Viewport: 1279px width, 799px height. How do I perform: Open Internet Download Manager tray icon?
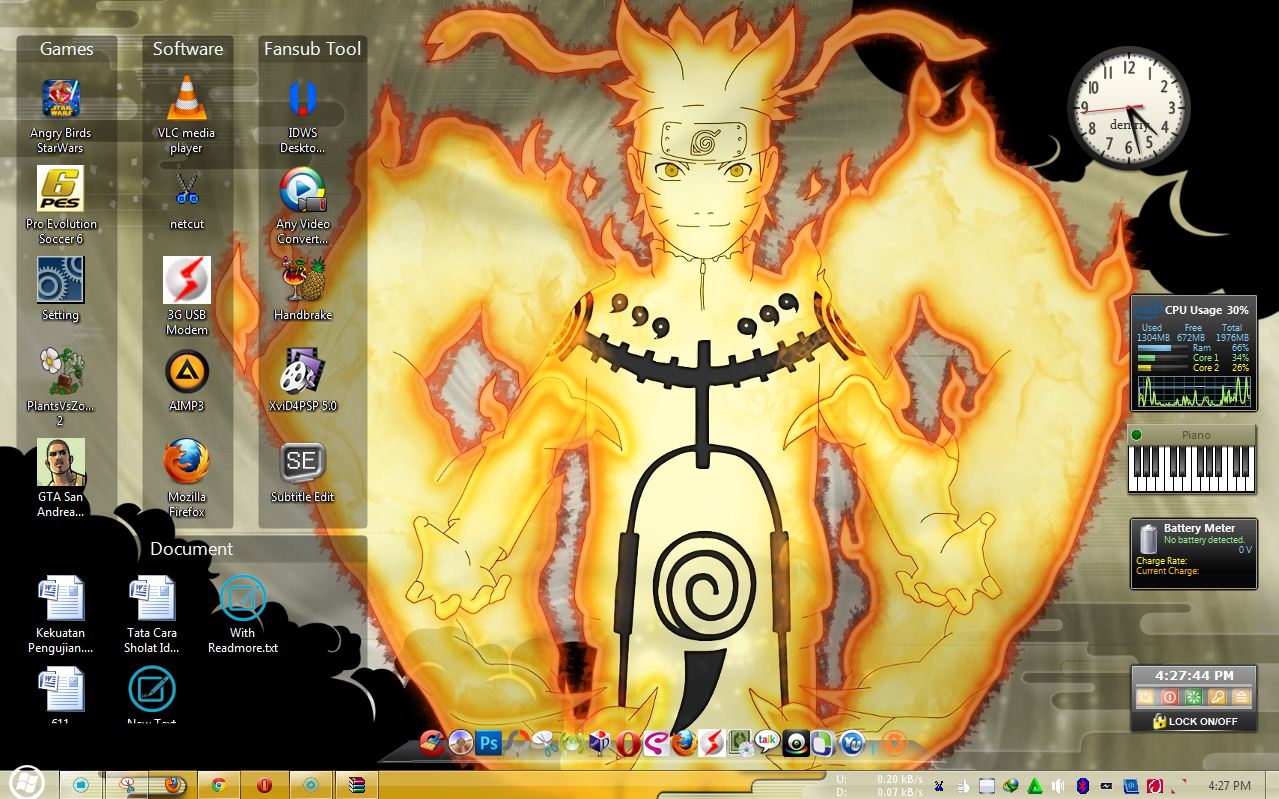point(1011,786)
